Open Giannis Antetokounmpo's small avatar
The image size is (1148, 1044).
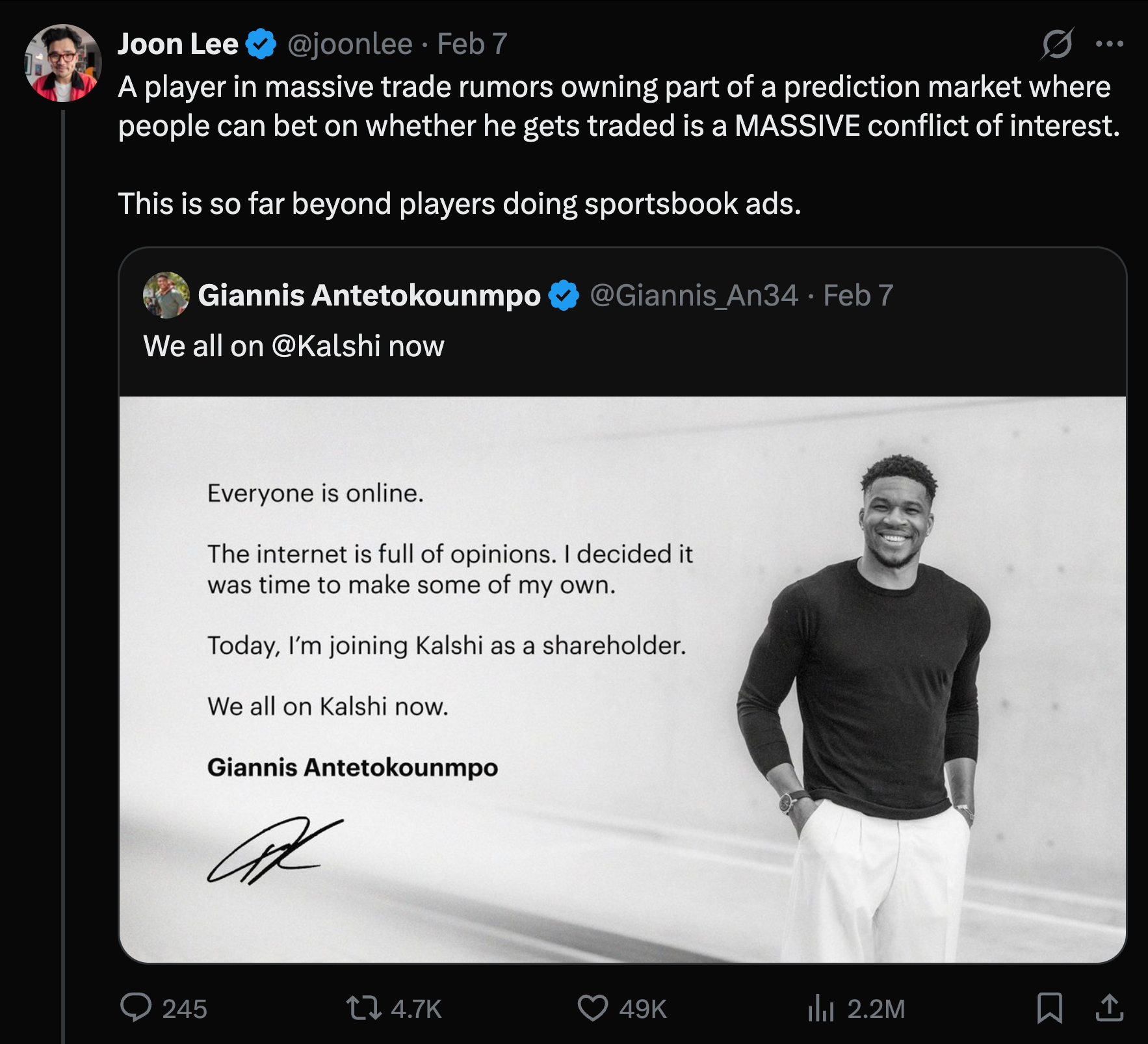[x=166, y=295]
